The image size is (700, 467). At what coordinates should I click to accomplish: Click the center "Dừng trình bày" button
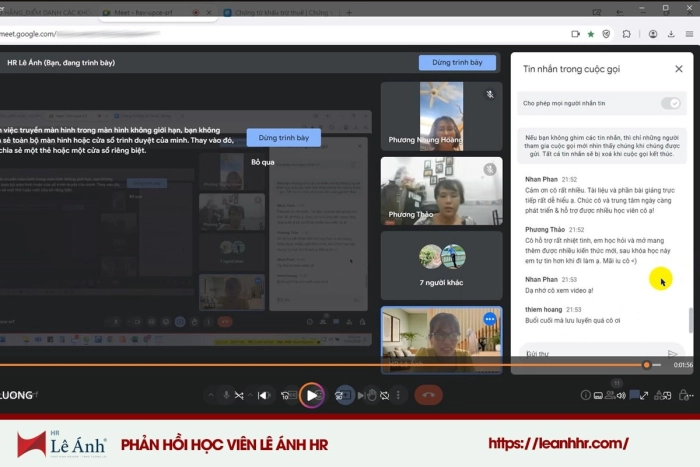(284, 137)
